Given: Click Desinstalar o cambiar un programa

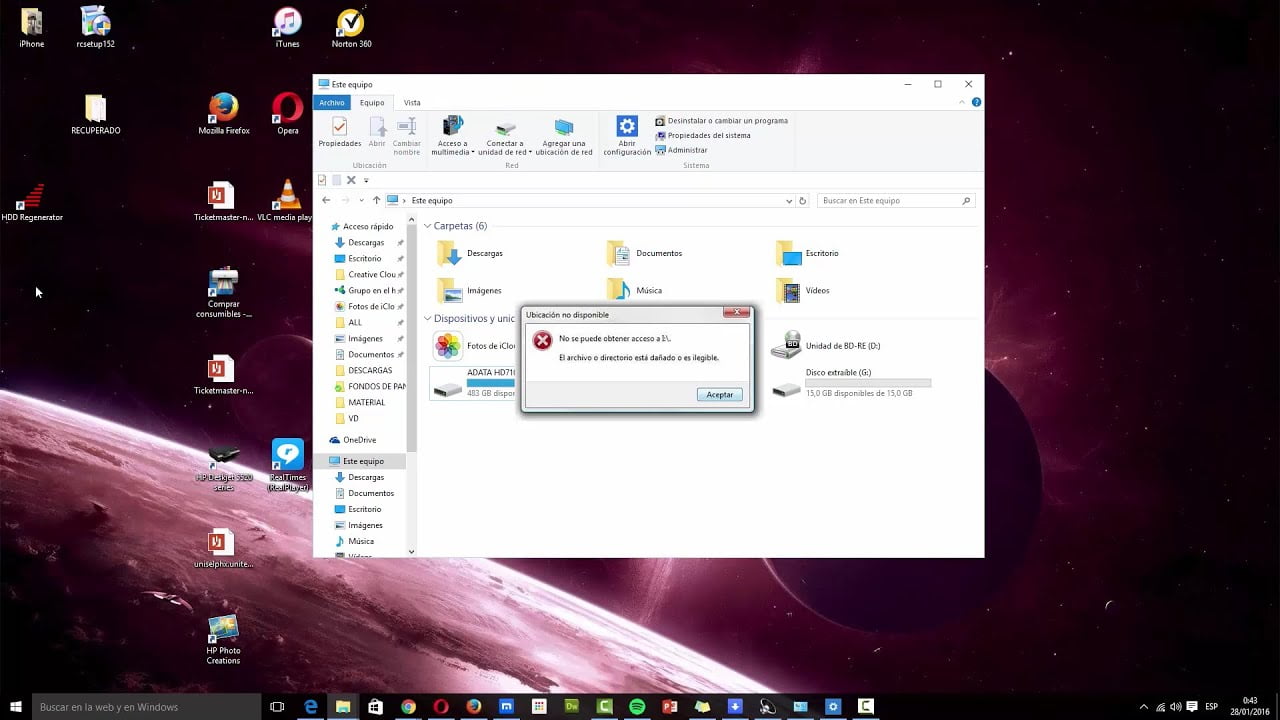Looking at the screenshot, I should (x=721, y=120).
